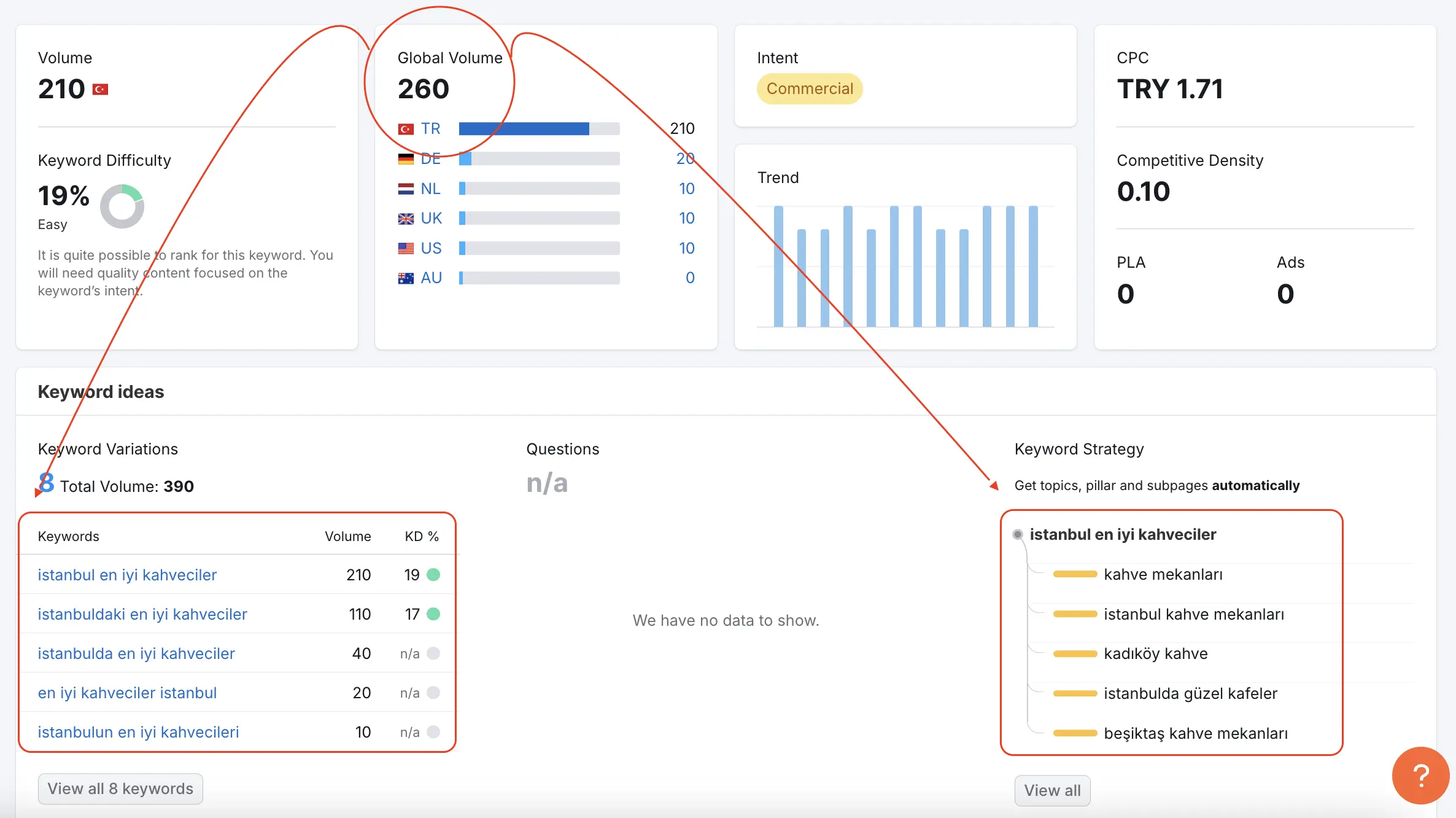Open keyword istanbulda en iyi kahveciler link
The image size is (1456, 818).
click(x=136, y=653)
